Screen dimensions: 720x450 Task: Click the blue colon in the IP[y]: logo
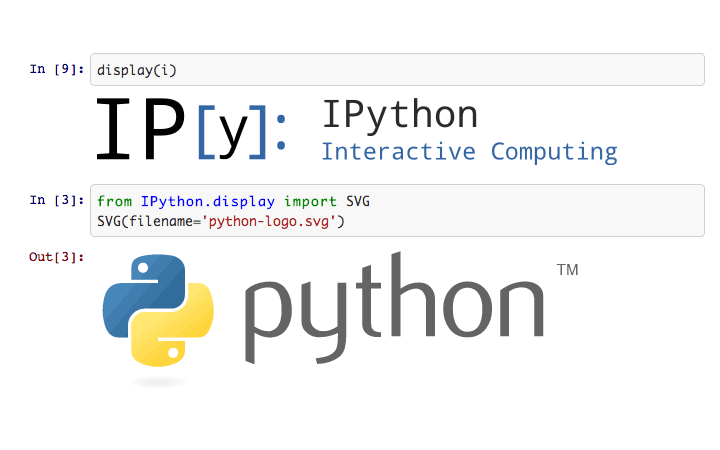pos(280,132)
